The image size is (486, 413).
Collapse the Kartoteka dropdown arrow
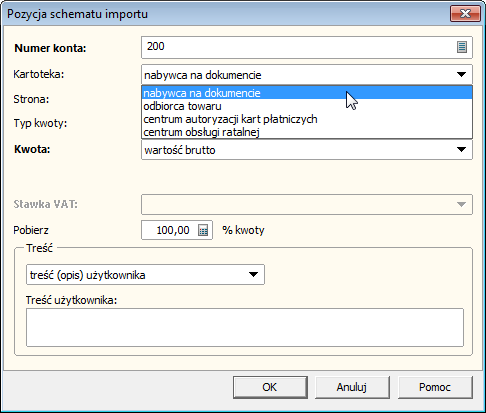coord(461,74)
